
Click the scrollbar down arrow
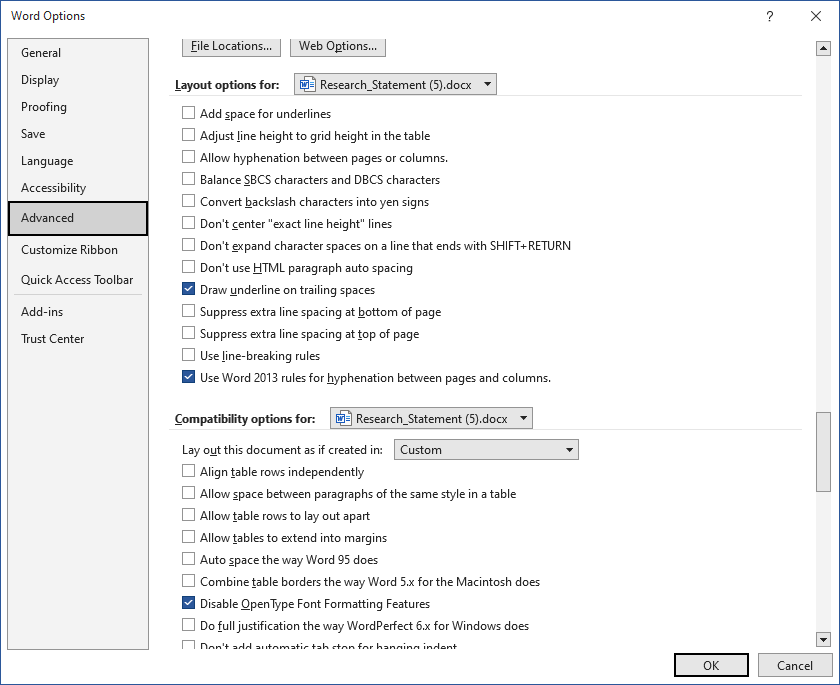(x=823, y=640)
